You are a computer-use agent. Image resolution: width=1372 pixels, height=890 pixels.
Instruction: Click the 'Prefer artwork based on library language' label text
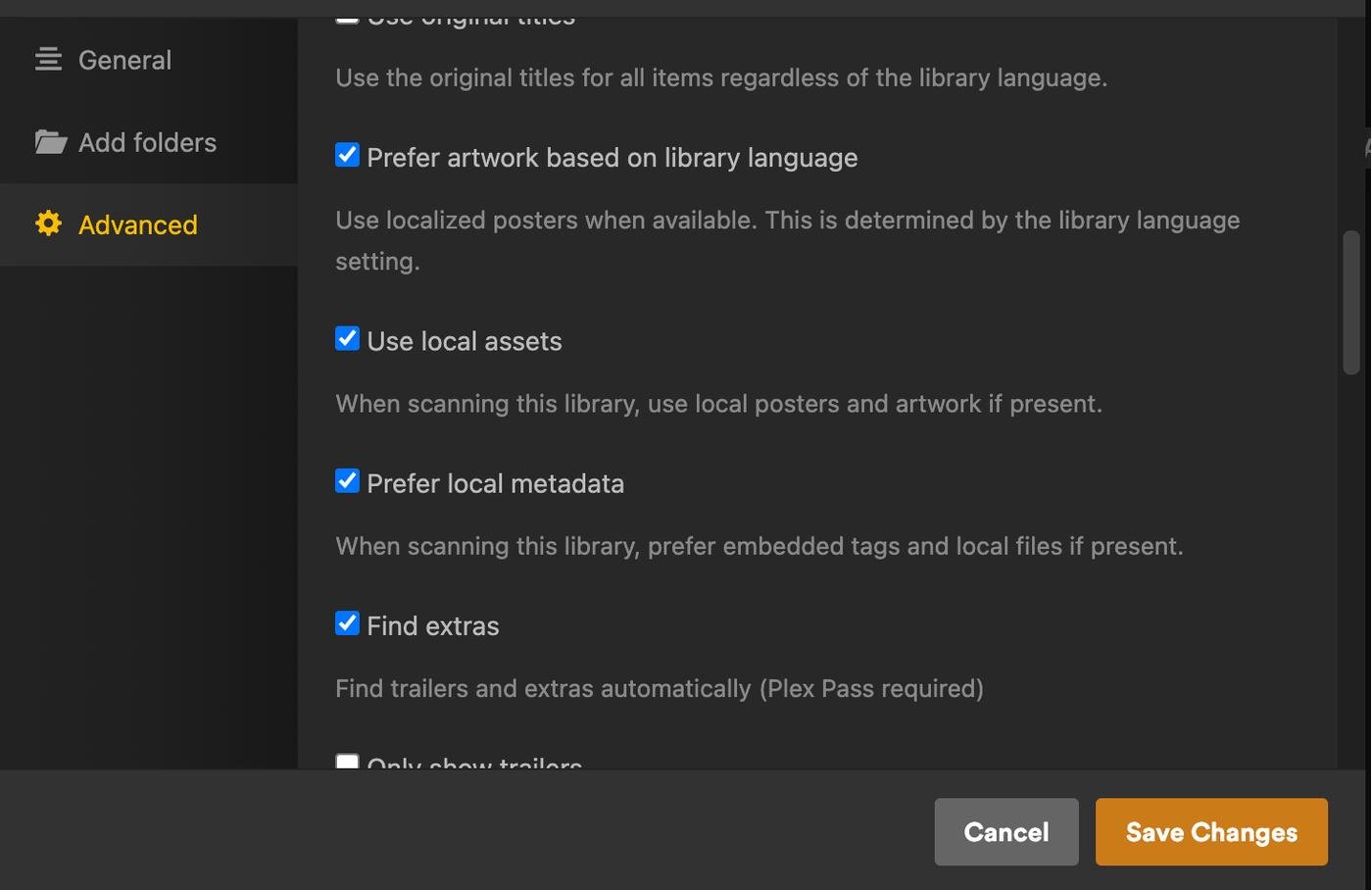point(612,158)
